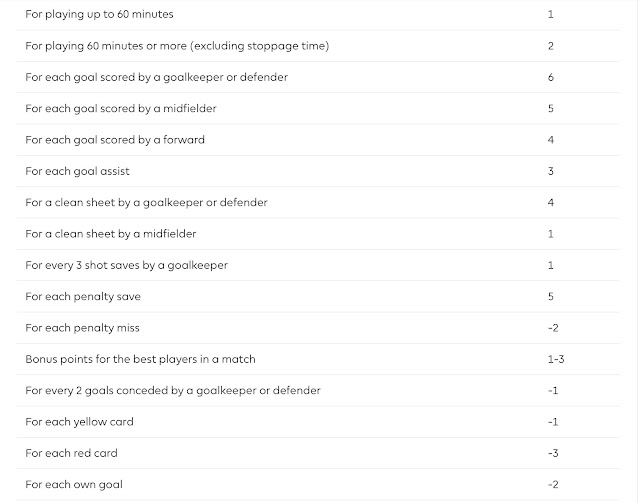The width and height of the screenshot is (640, 503).
Task: Click the 'For each yellow card' row
Action: [x=318, y=422]
